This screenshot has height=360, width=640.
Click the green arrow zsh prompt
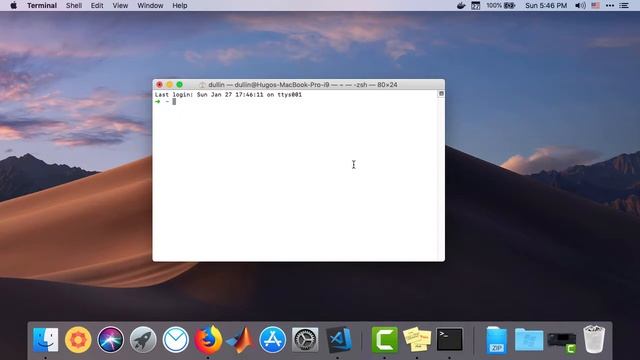click(158, 101)
